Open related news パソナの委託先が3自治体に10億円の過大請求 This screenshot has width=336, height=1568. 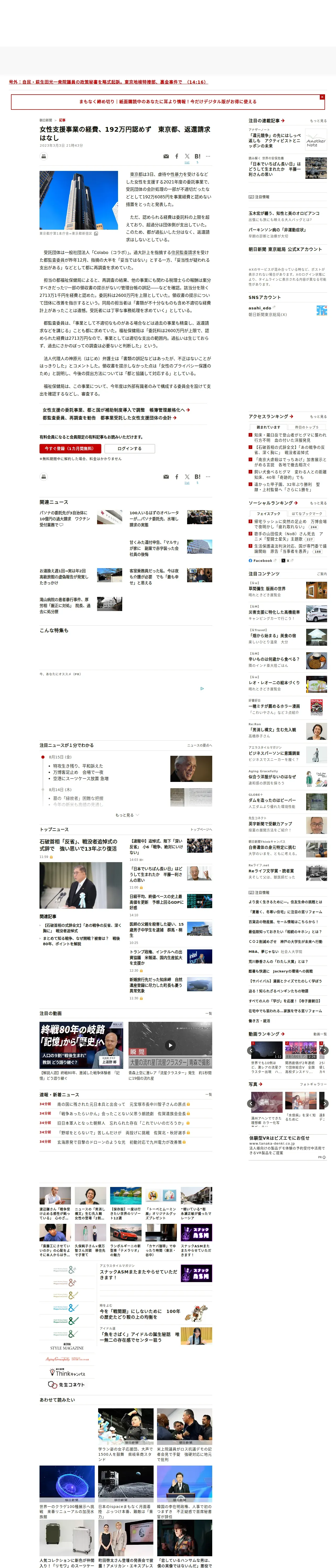[x=65, y=518]
